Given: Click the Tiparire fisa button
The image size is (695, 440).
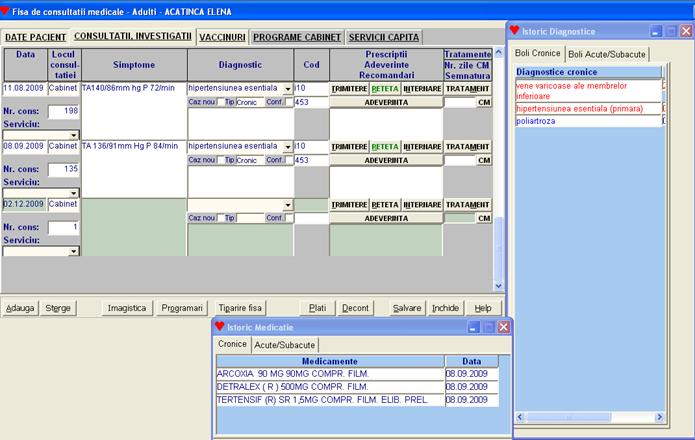Looking at the screenshot, I should (x=241, y=308).
